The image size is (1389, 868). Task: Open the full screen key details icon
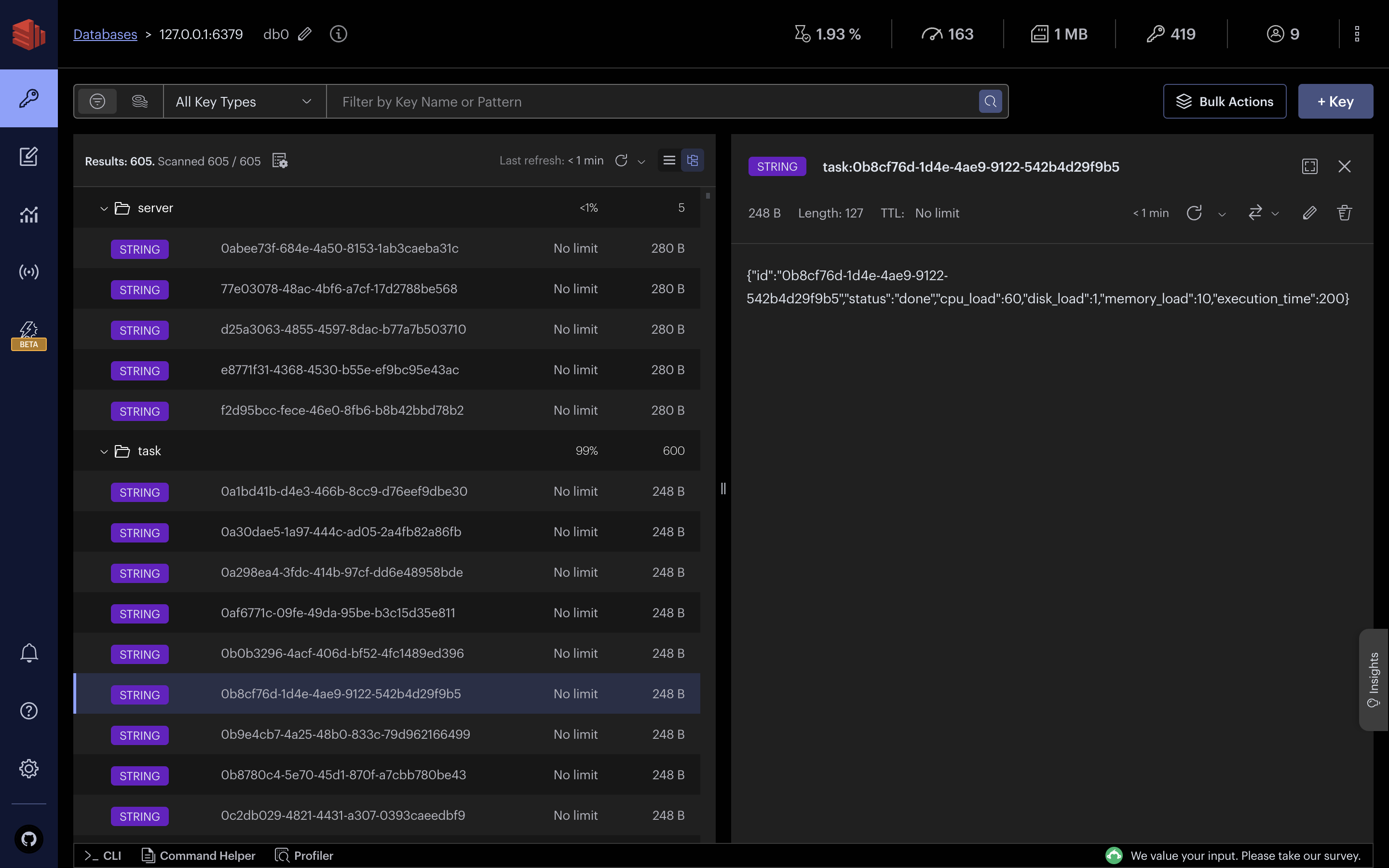coord(1309,166)
